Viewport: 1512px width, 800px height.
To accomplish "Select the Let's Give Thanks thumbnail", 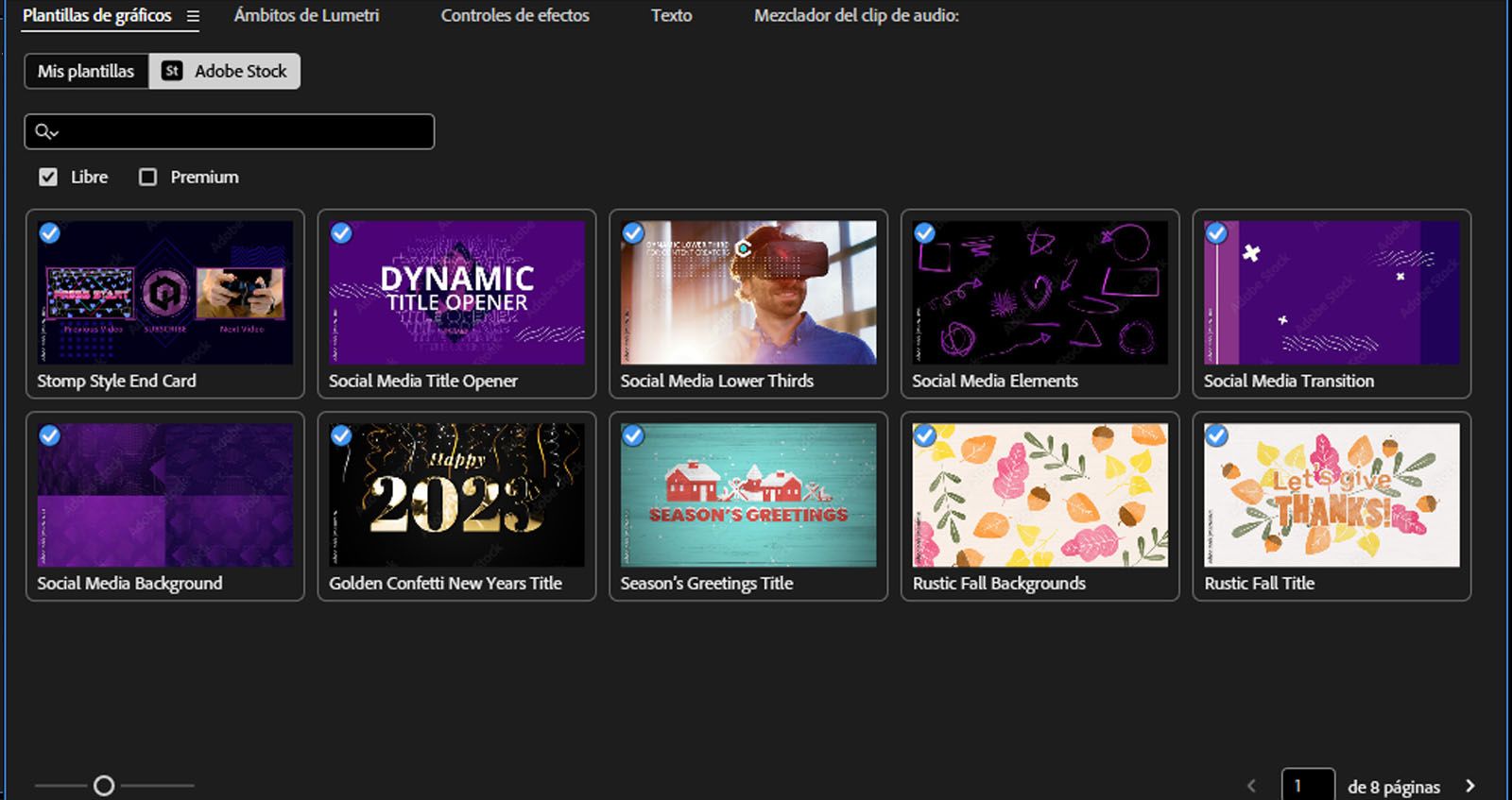I will click(x=1332, y=495).
